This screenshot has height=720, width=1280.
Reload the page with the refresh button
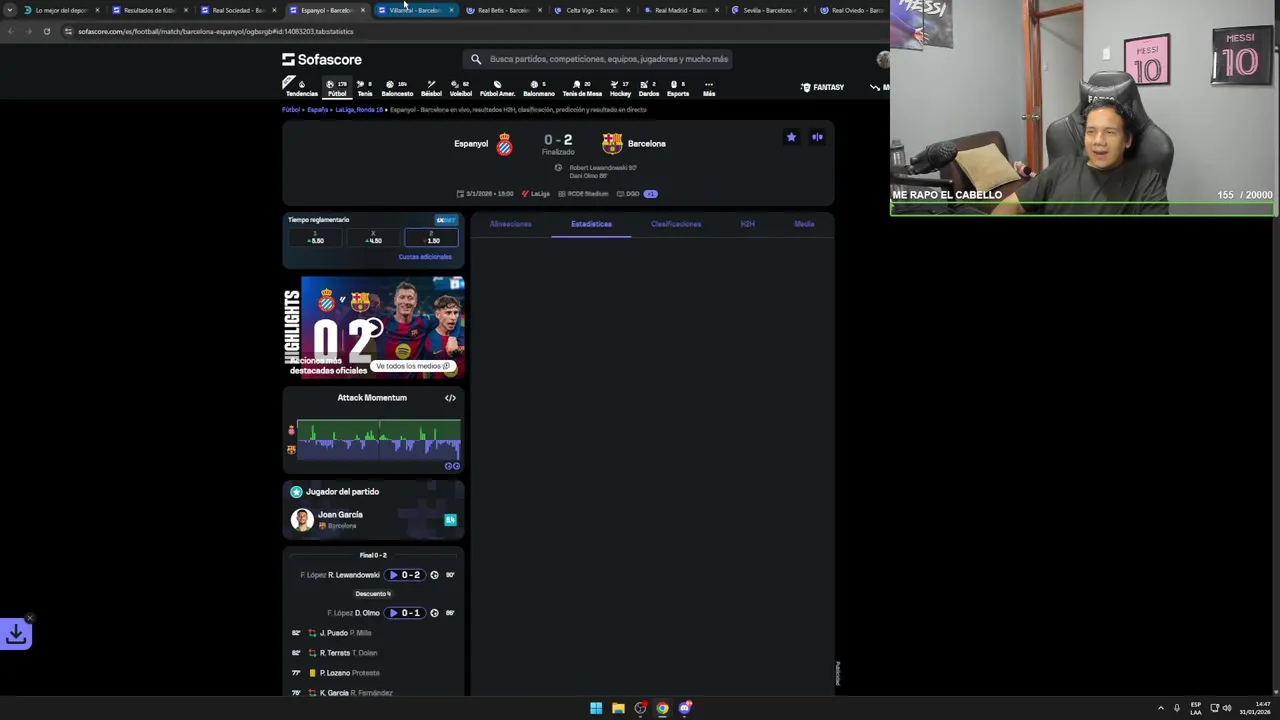point(46,31)
